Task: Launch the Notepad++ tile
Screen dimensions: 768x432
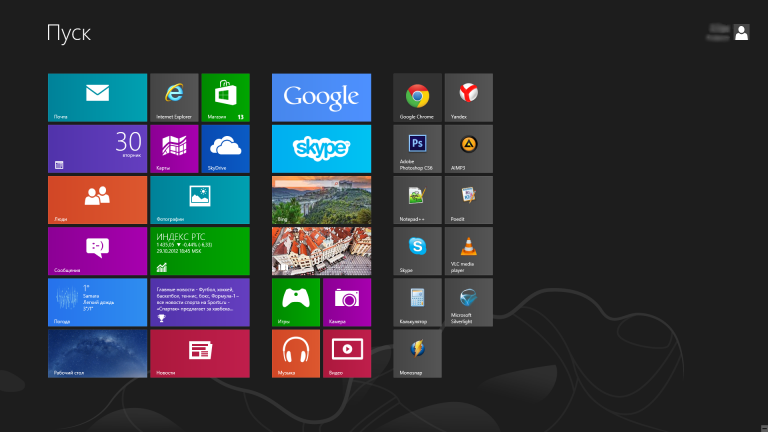Action: coord(417,200)
